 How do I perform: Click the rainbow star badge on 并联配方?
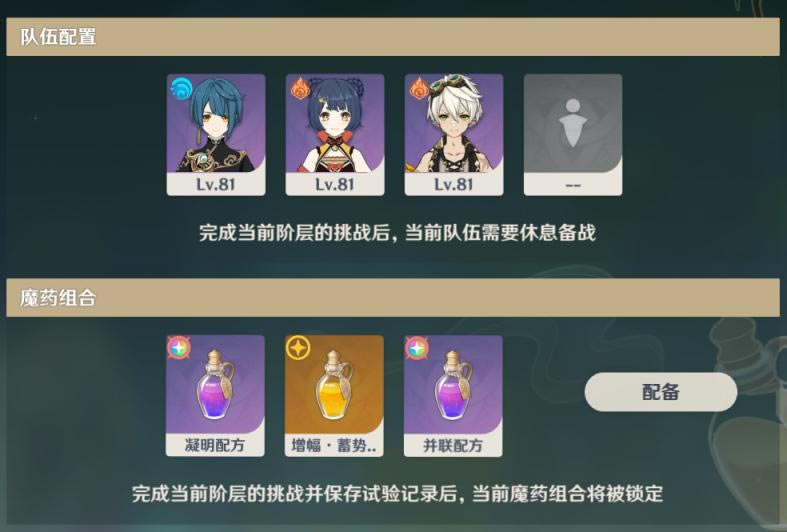(417, 347)
